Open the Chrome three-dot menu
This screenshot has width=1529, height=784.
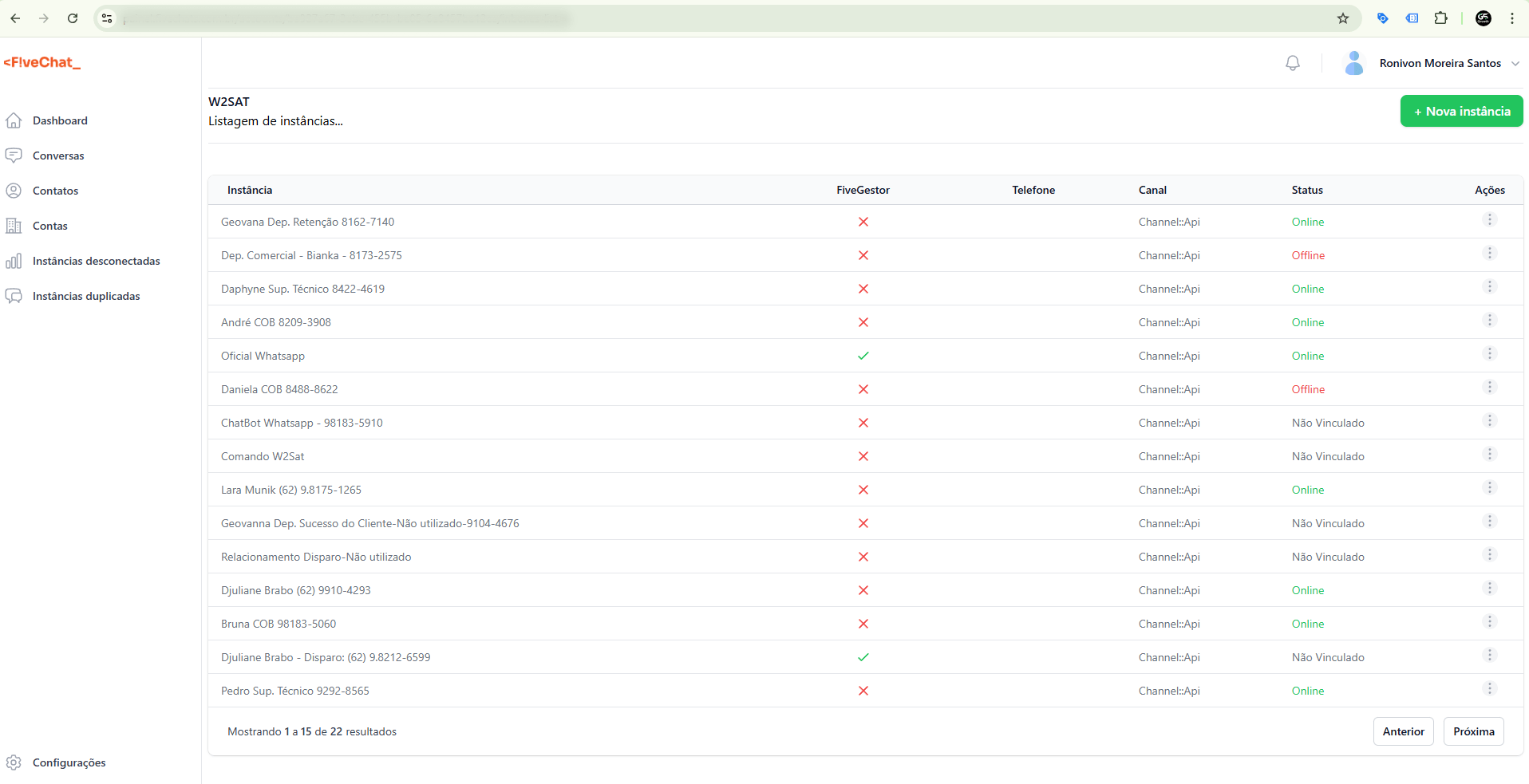click(1512, 18)
